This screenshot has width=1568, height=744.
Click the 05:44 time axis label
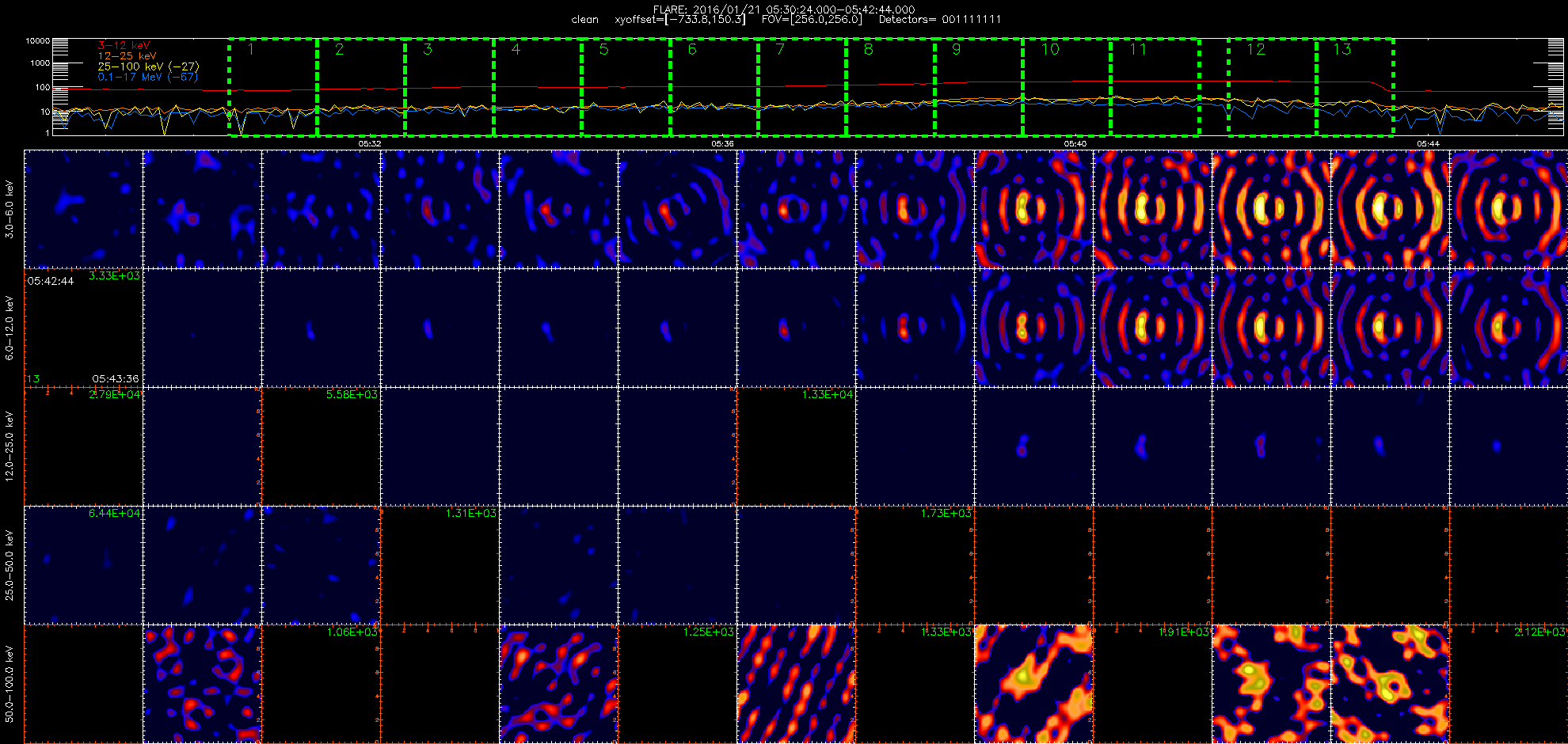click(x=1428, y=144)
